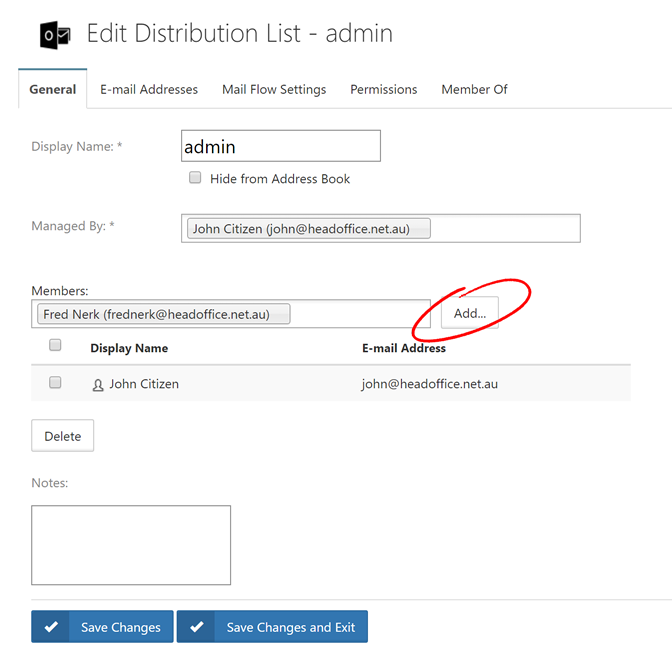This screenshot has width=672, height=671.
Task: Click the Notes: label
Action: [x=50, y=483]
